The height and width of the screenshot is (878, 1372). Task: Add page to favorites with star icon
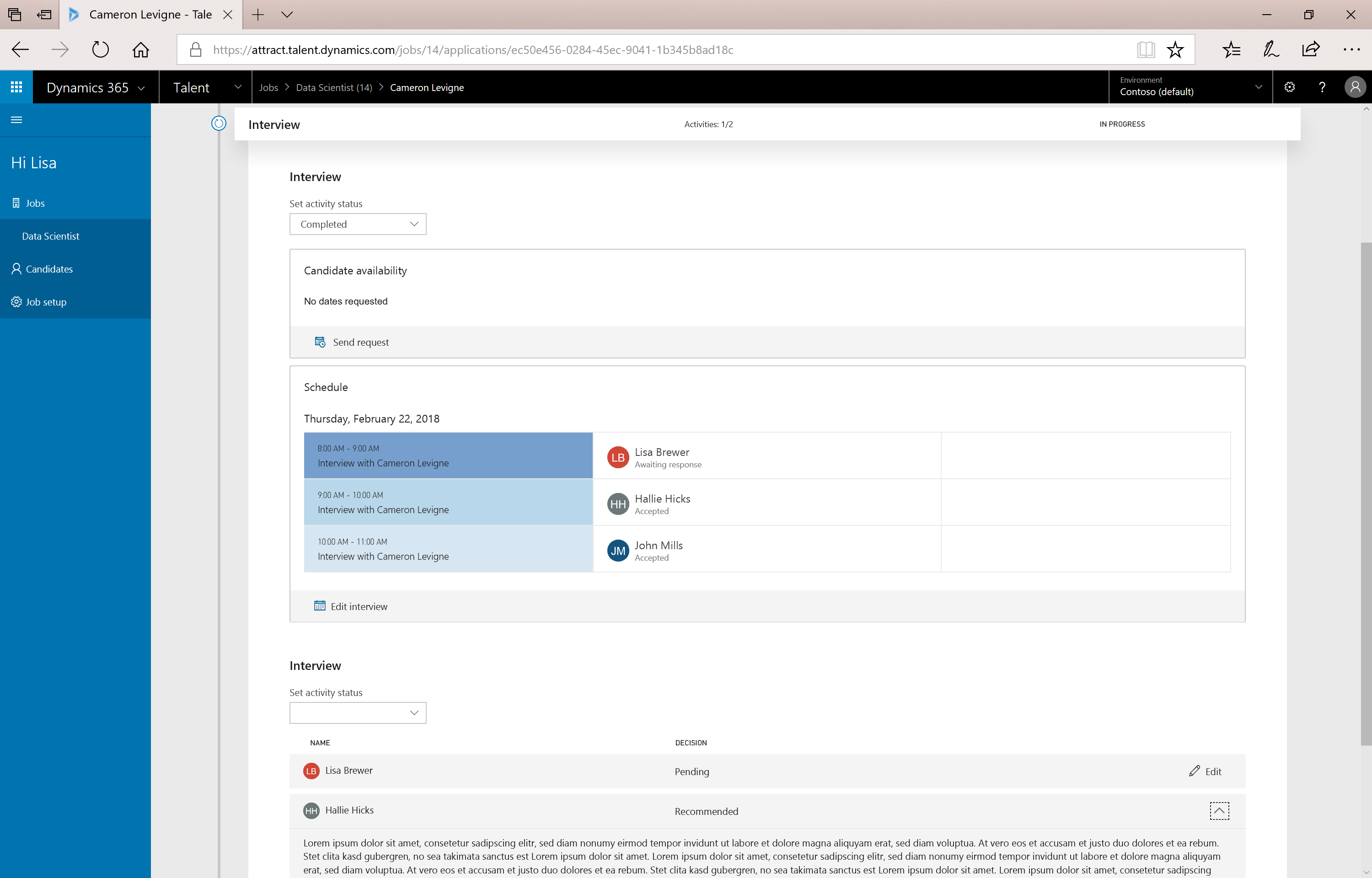(1175, 49)
